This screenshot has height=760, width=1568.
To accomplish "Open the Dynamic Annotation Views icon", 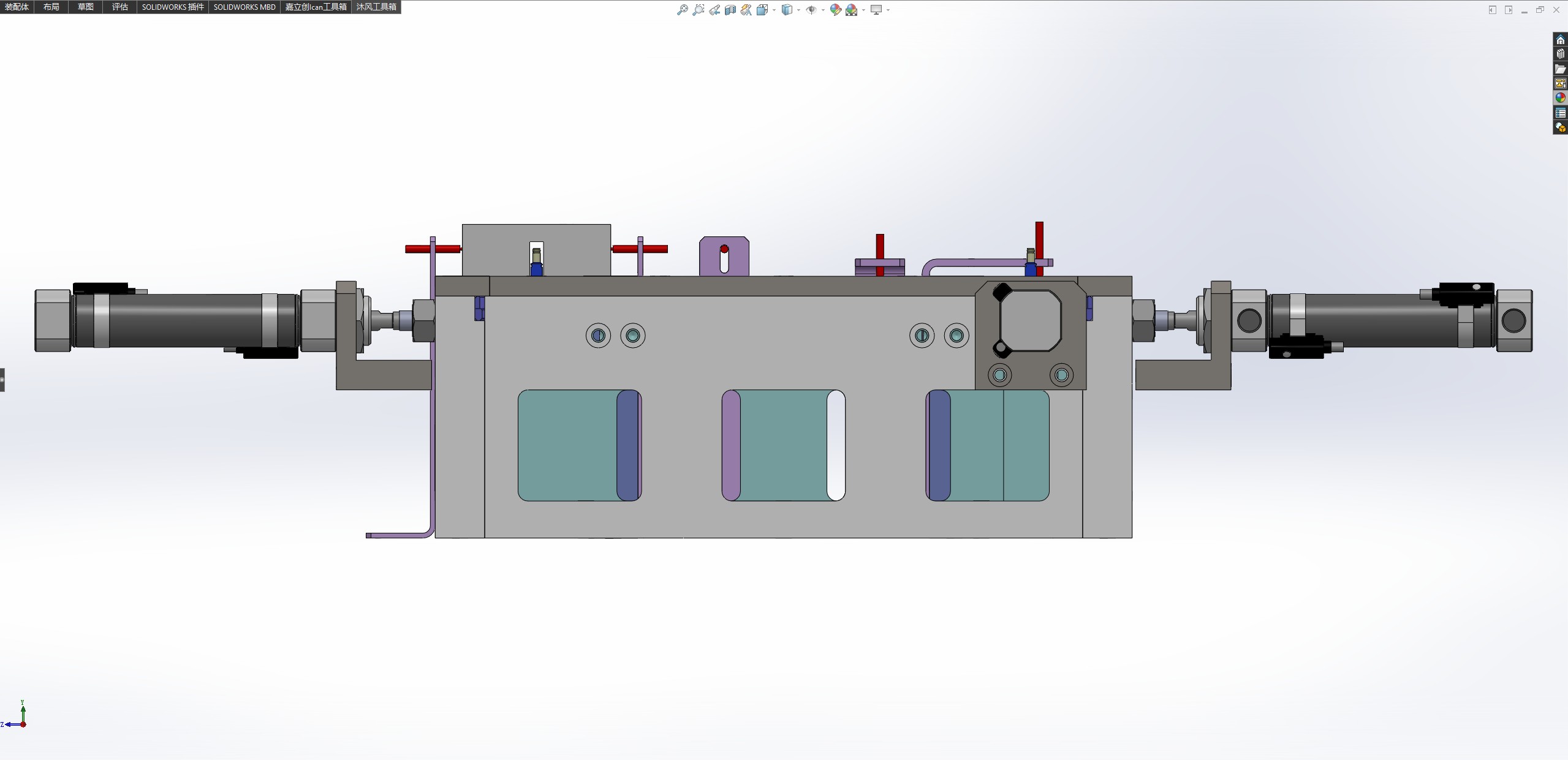I will pyautogui.click(x=746, y=10).
